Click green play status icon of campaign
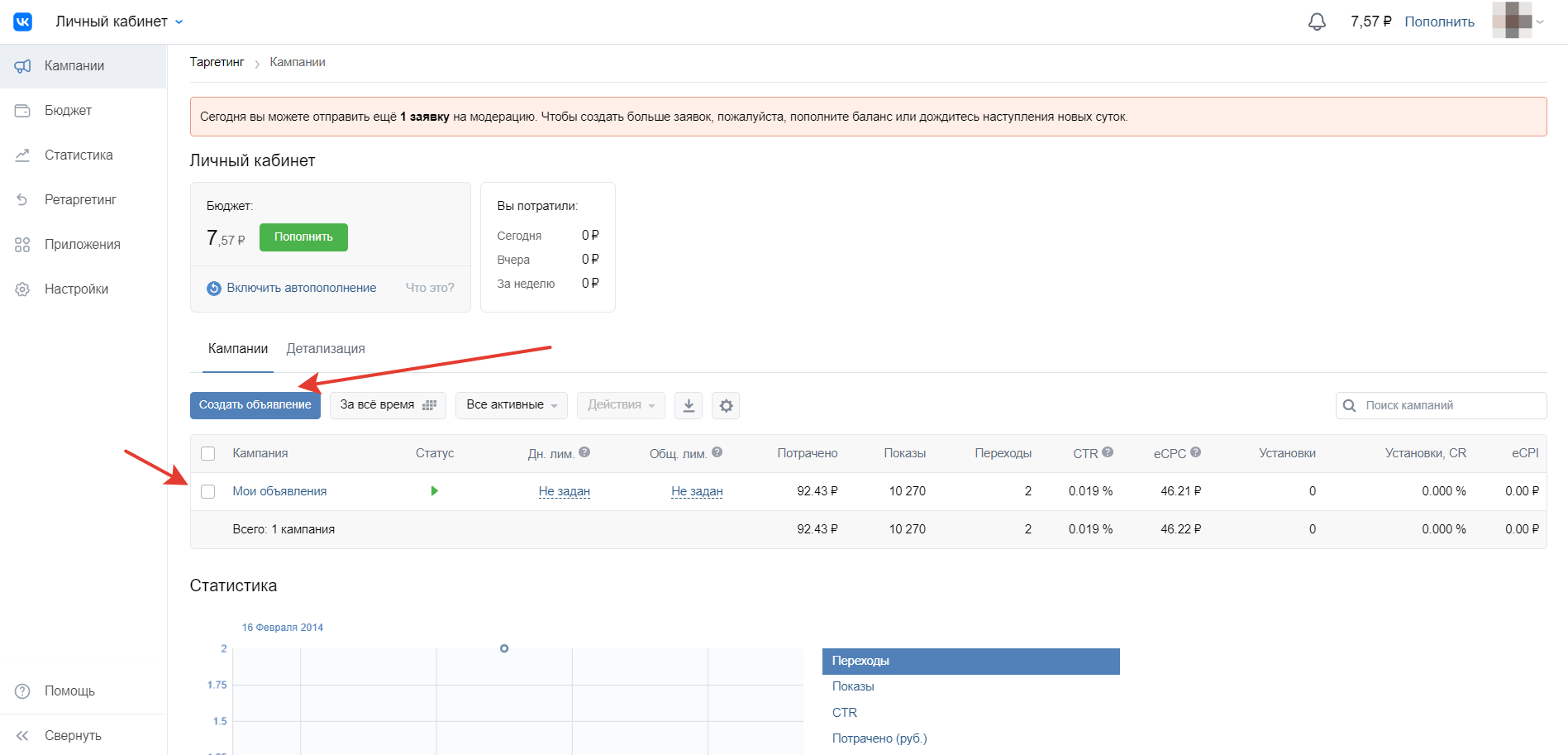This screenshot has height=755, width=1568. pos(435,491)
